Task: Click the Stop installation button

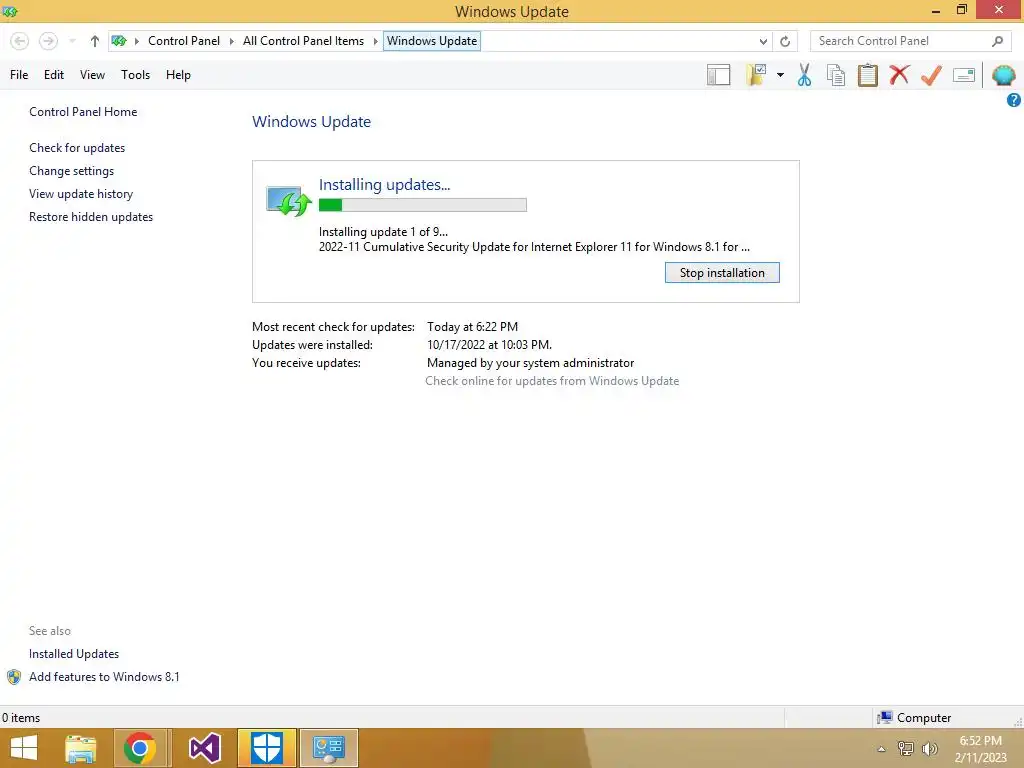Action: tap(722, 273)
